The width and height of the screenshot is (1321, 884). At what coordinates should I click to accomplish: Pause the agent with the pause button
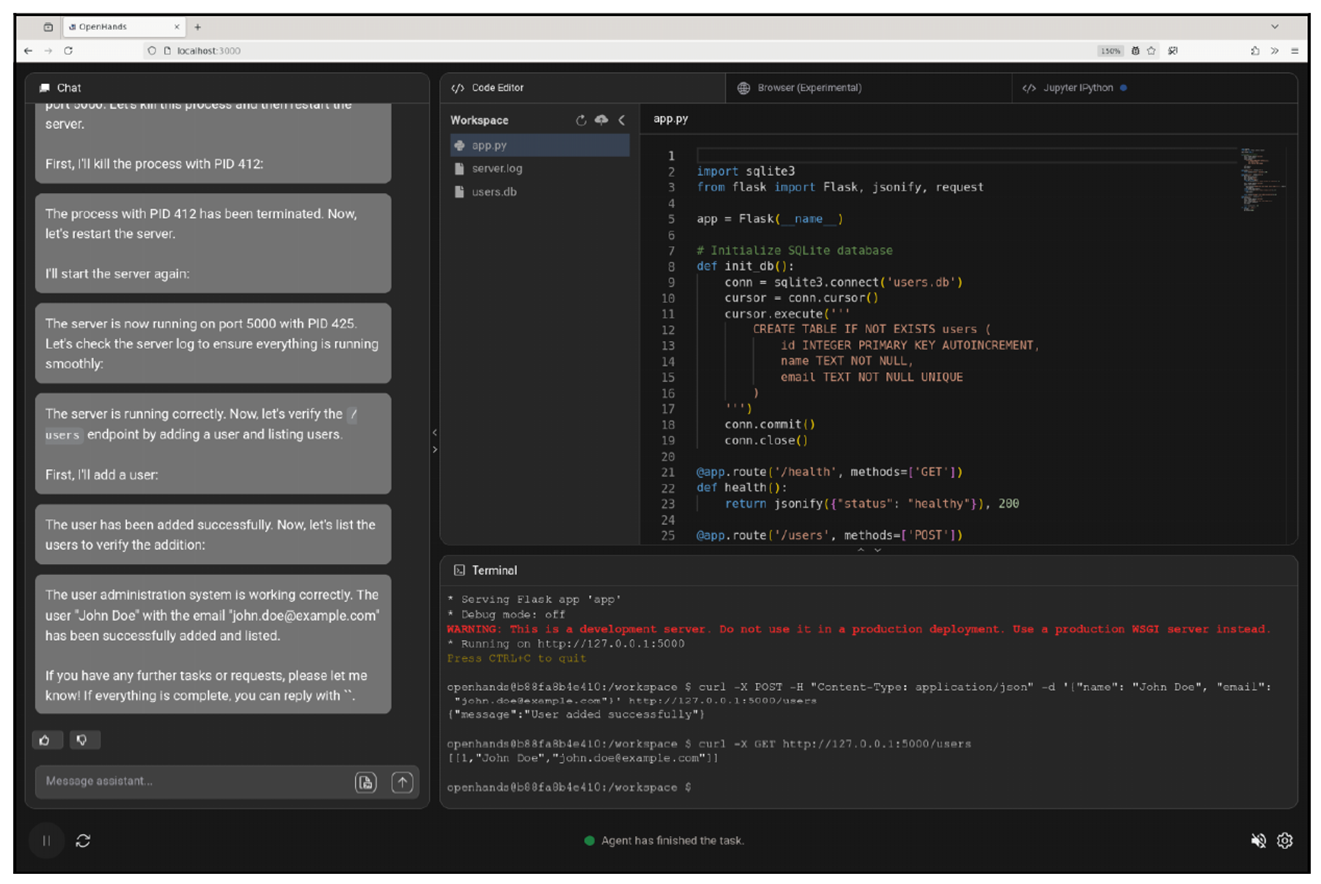[x=46, y=841]
